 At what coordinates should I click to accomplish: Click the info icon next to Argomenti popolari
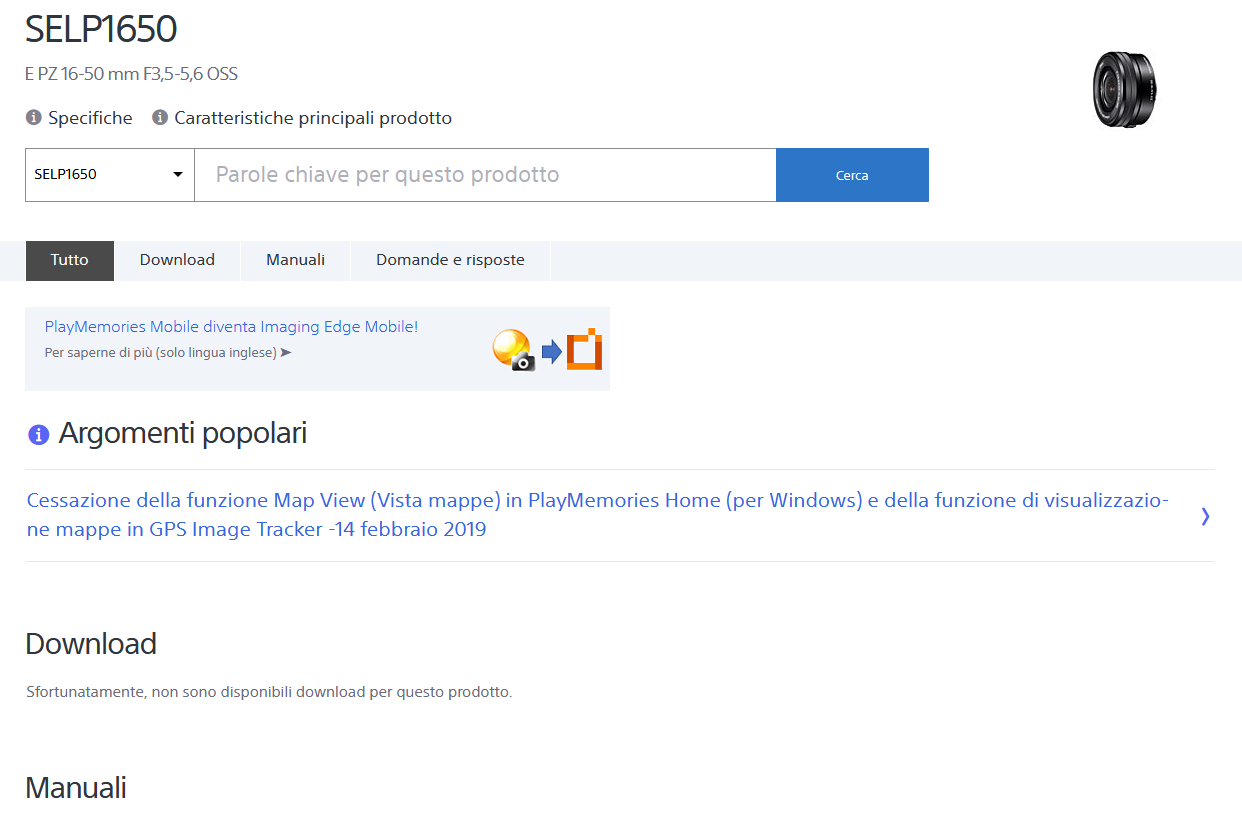(x=39, y=435)
